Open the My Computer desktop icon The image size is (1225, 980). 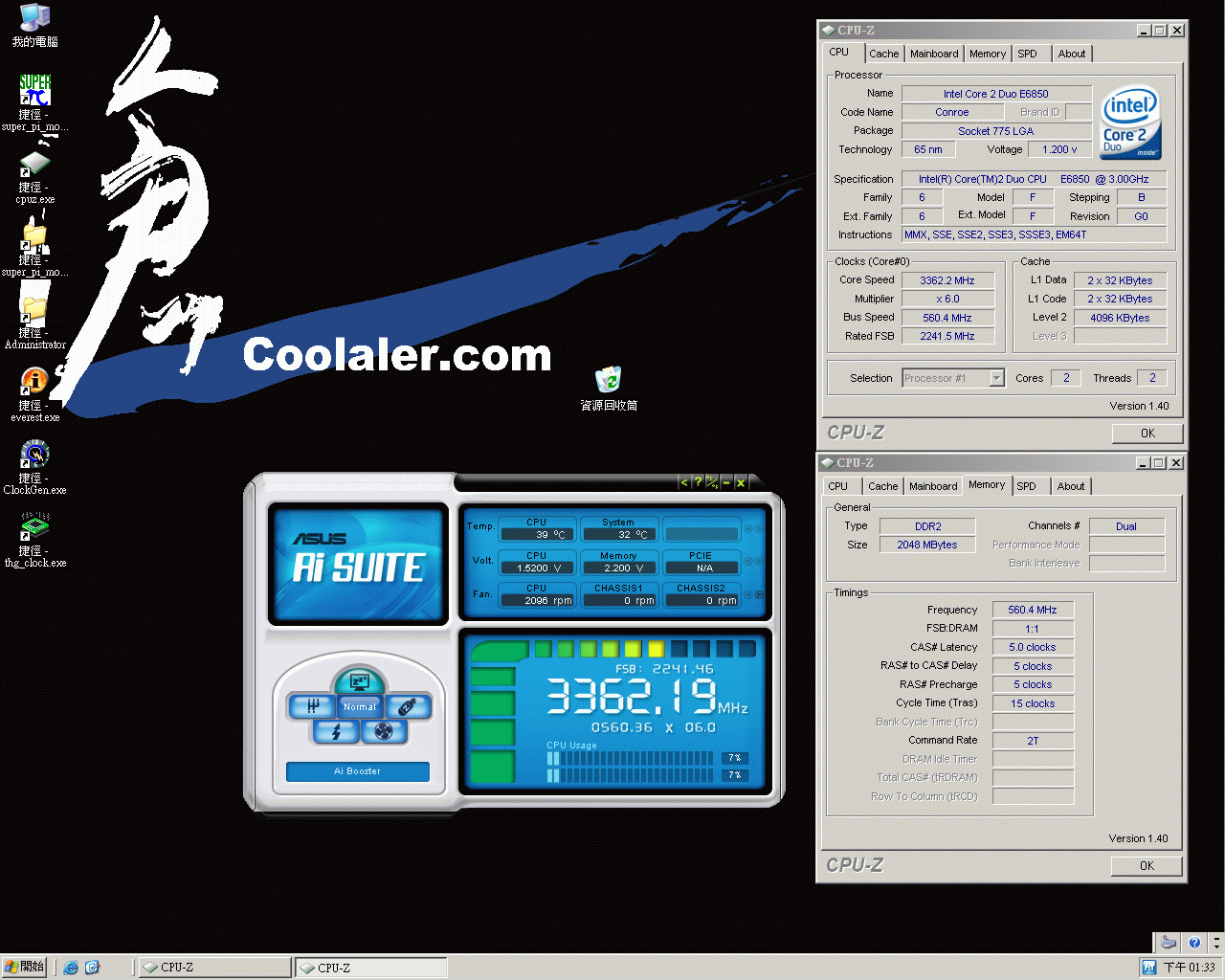(x=35, y=18)
